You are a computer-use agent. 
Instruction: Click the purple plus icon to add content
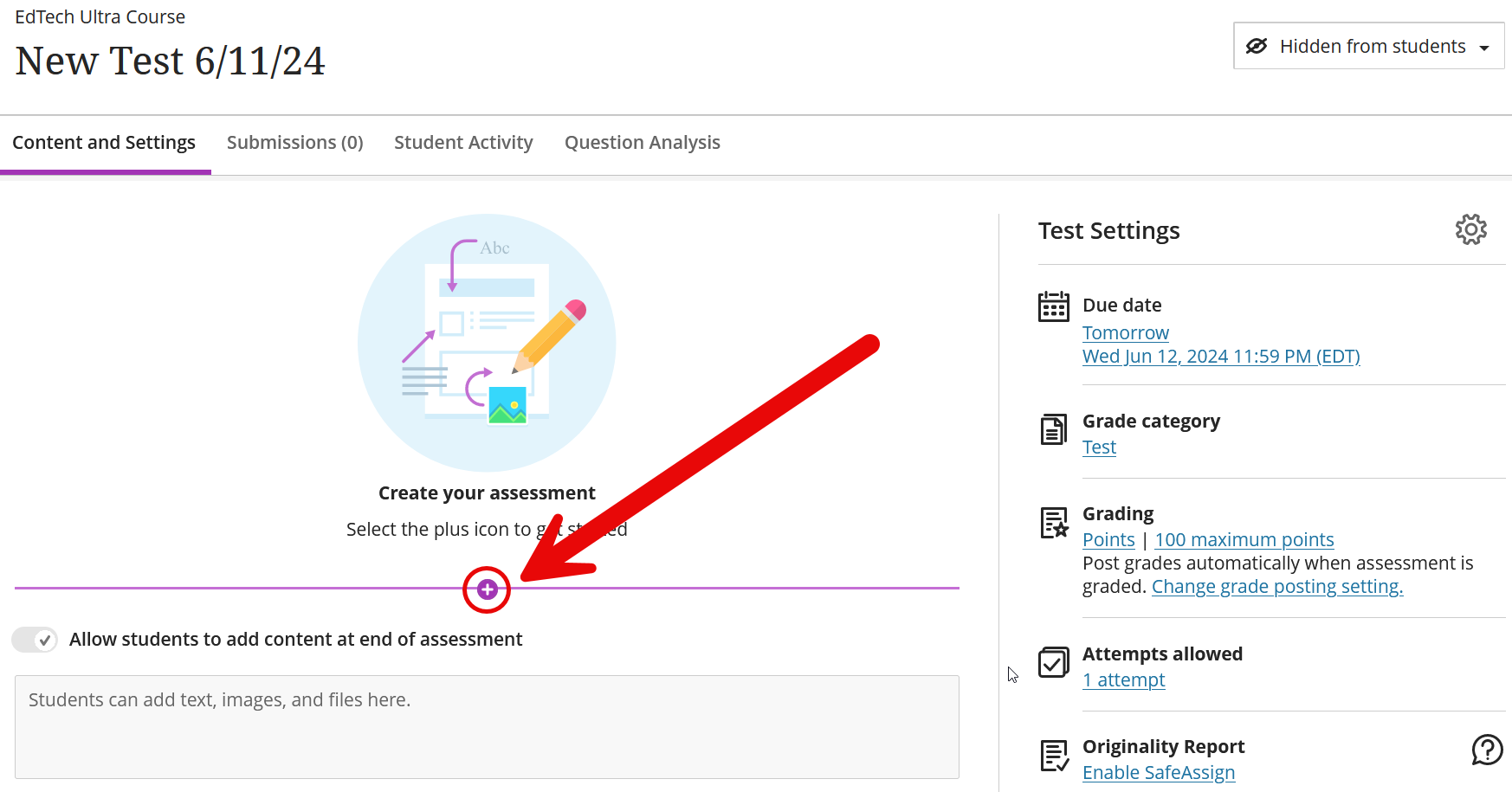pyautogui.click(x=487, y=589)
